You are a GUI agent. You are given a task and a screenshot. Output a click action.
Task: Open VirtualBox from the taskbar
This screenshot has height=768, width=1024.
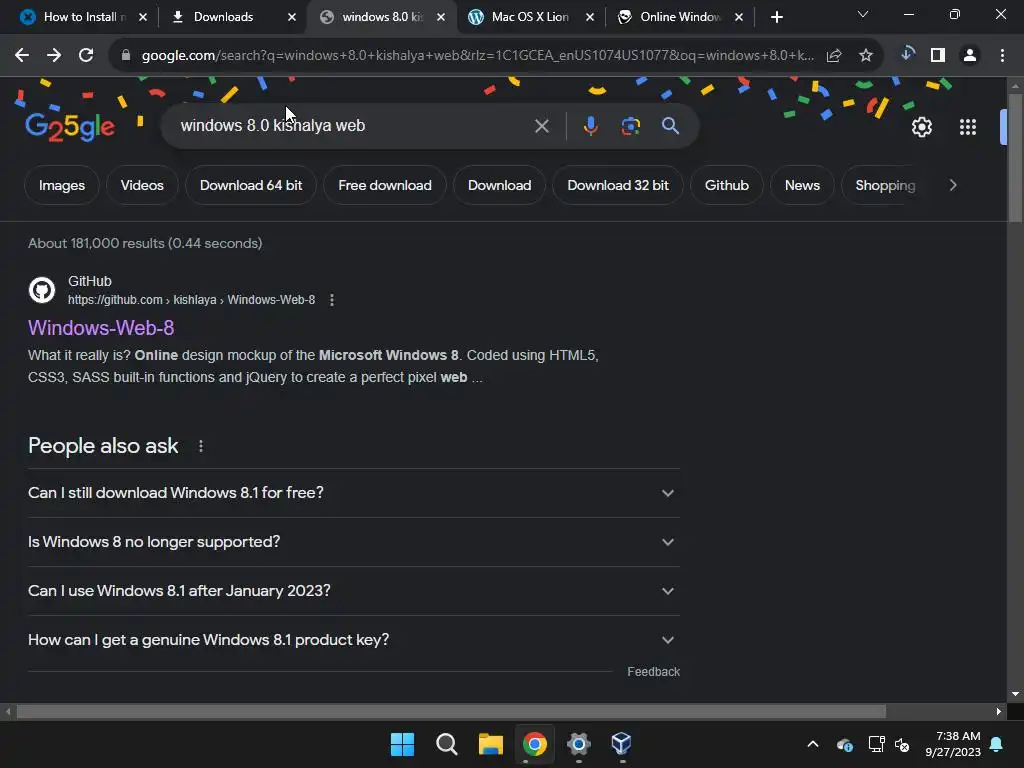coord(621,744)
